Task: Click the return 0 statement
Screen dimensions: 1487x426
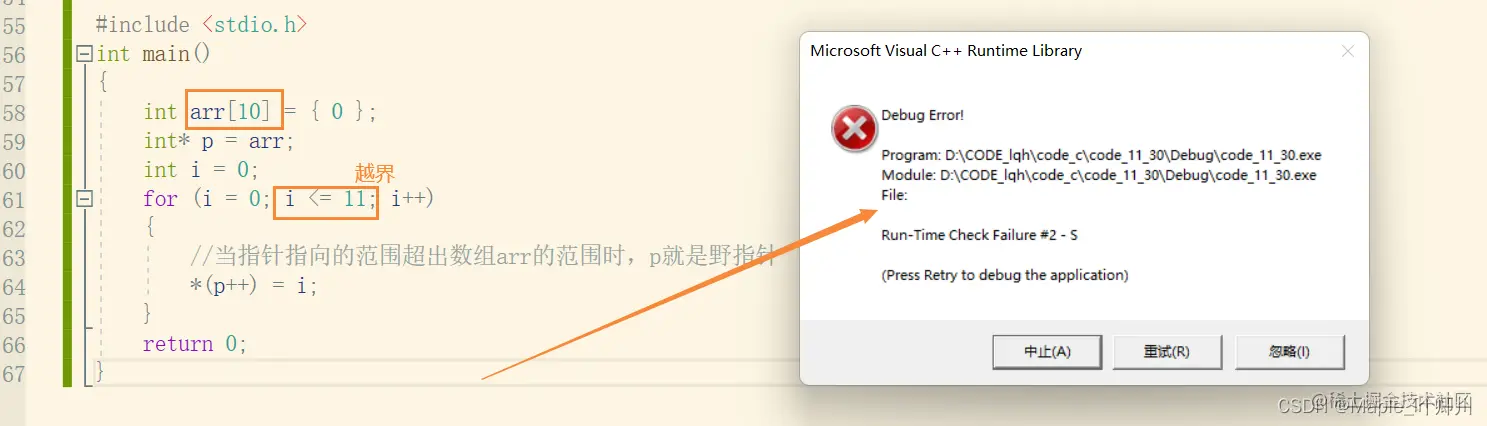Action: pyautogui.click(x=195, y=344)
